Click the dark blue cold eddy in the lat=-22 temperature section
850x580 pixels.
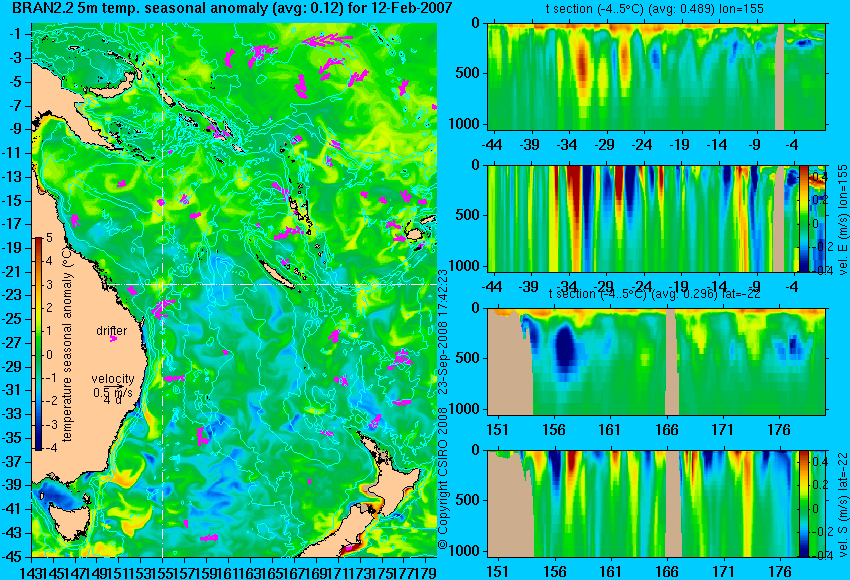click(x=565, y=350)
